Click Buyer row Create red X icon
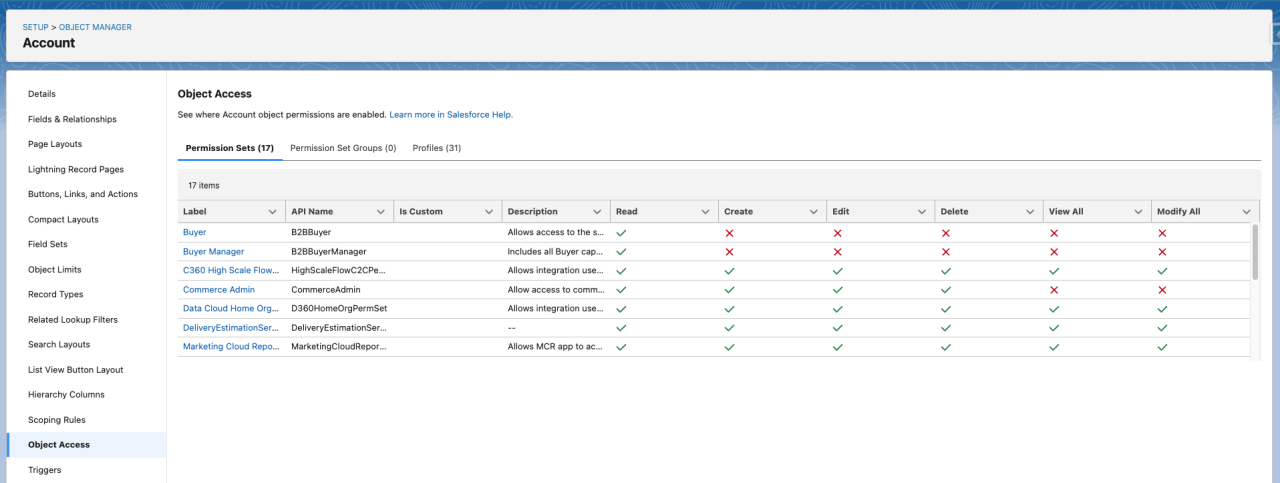Image resolution: width=1280 pixels, height=483 pixels. (x=729, y=232)
